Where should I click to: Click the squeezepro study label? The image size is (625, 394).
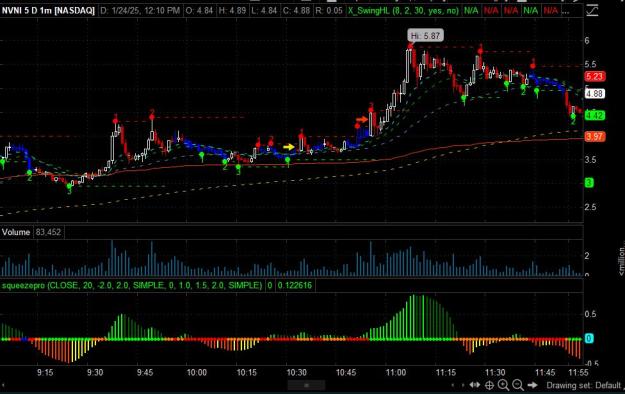pos(132,286)
